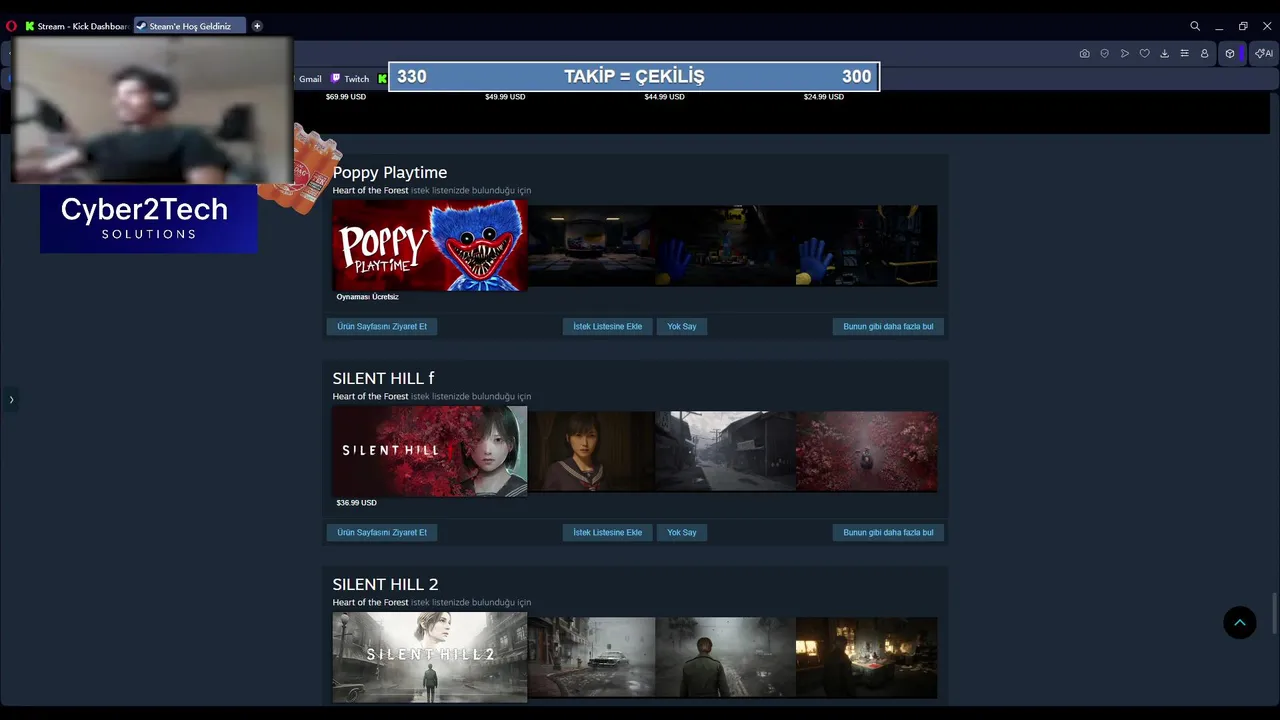Click the SILENT HILL f capsule image

(x=430, y=451)
